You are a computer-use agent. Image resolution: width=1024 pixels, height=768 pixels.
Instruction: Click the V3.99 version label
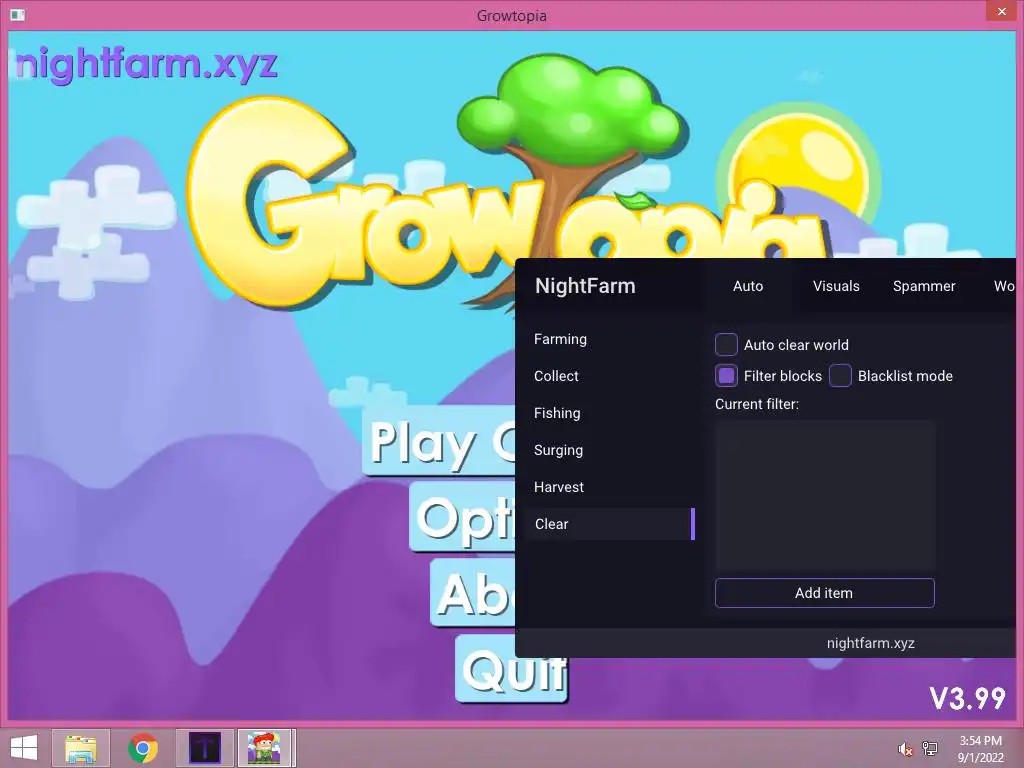click(x=968, y=699)
